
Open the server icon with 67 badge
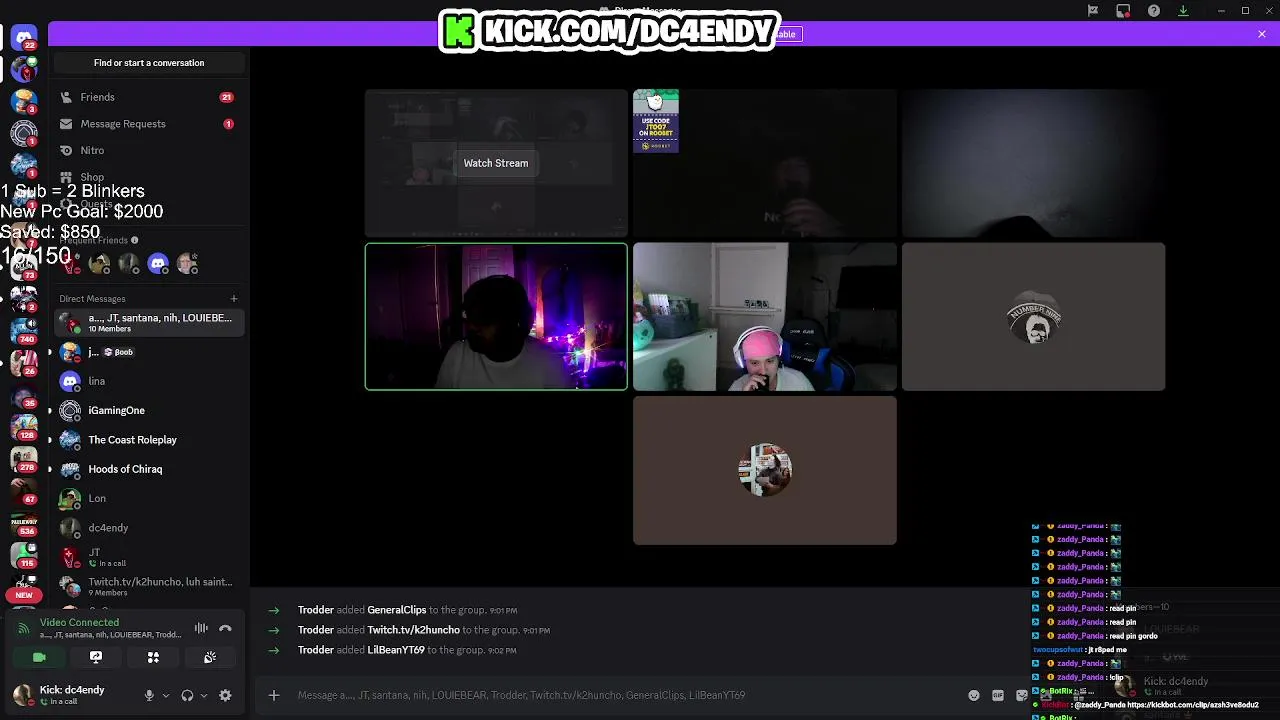click(24, 490)
